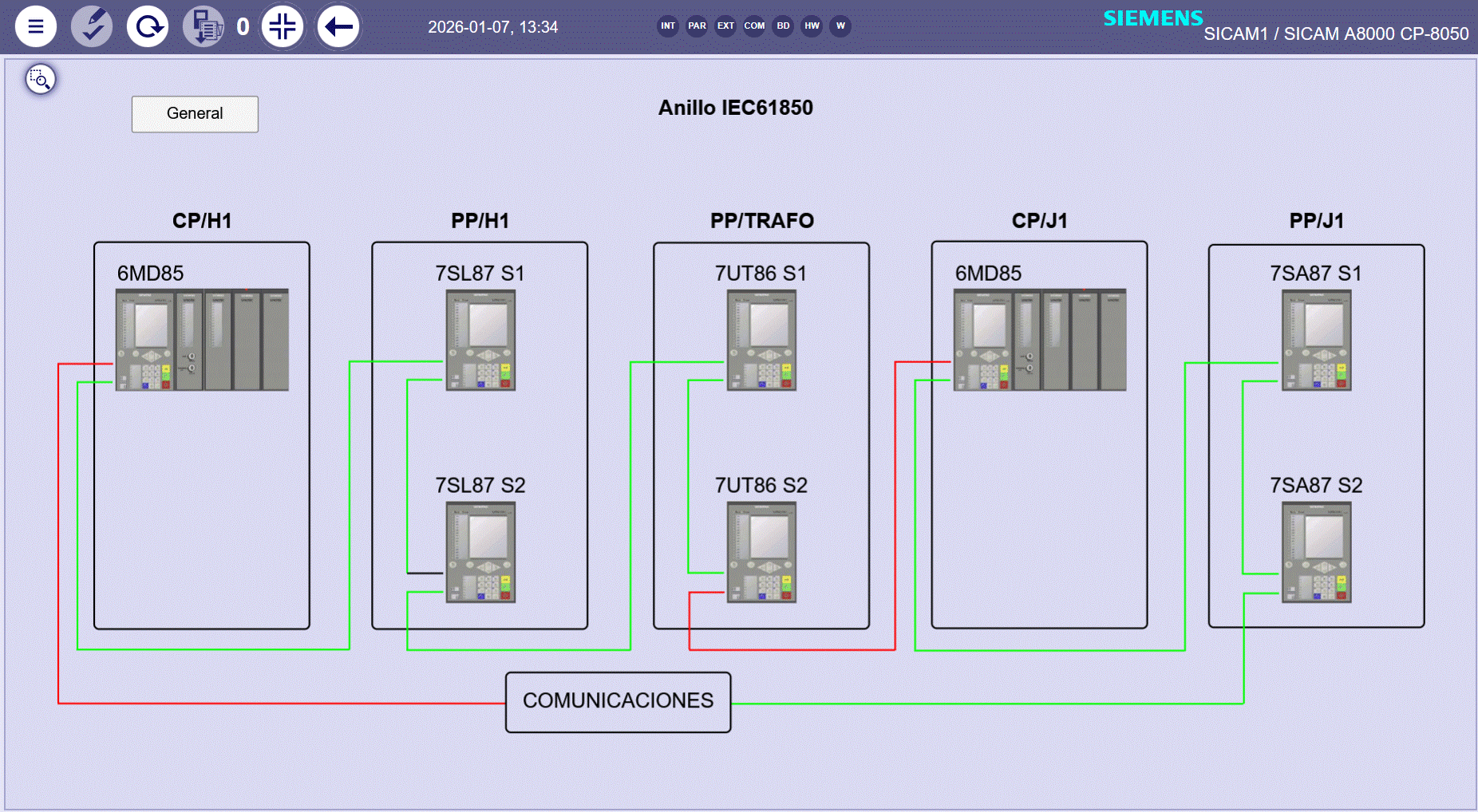1478x812 pixels.
Task: Open the General view button
Action: tap(195, 114)
